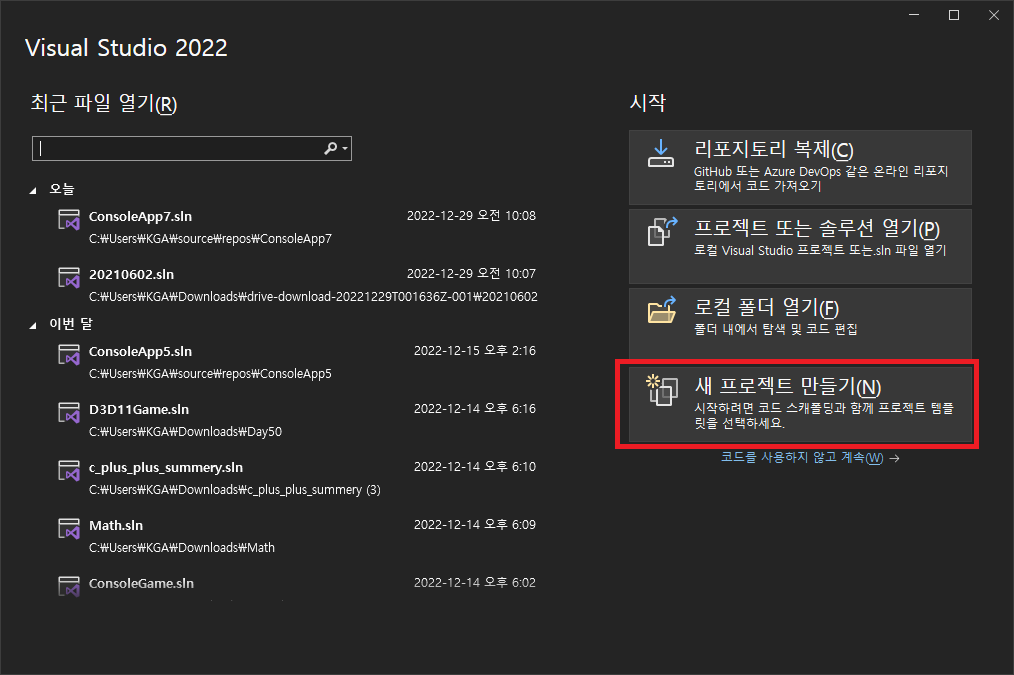Click the timestamp 2022-12-14 오후 6:02
This screenshot has width=1014, height=675.
[475, 583]
